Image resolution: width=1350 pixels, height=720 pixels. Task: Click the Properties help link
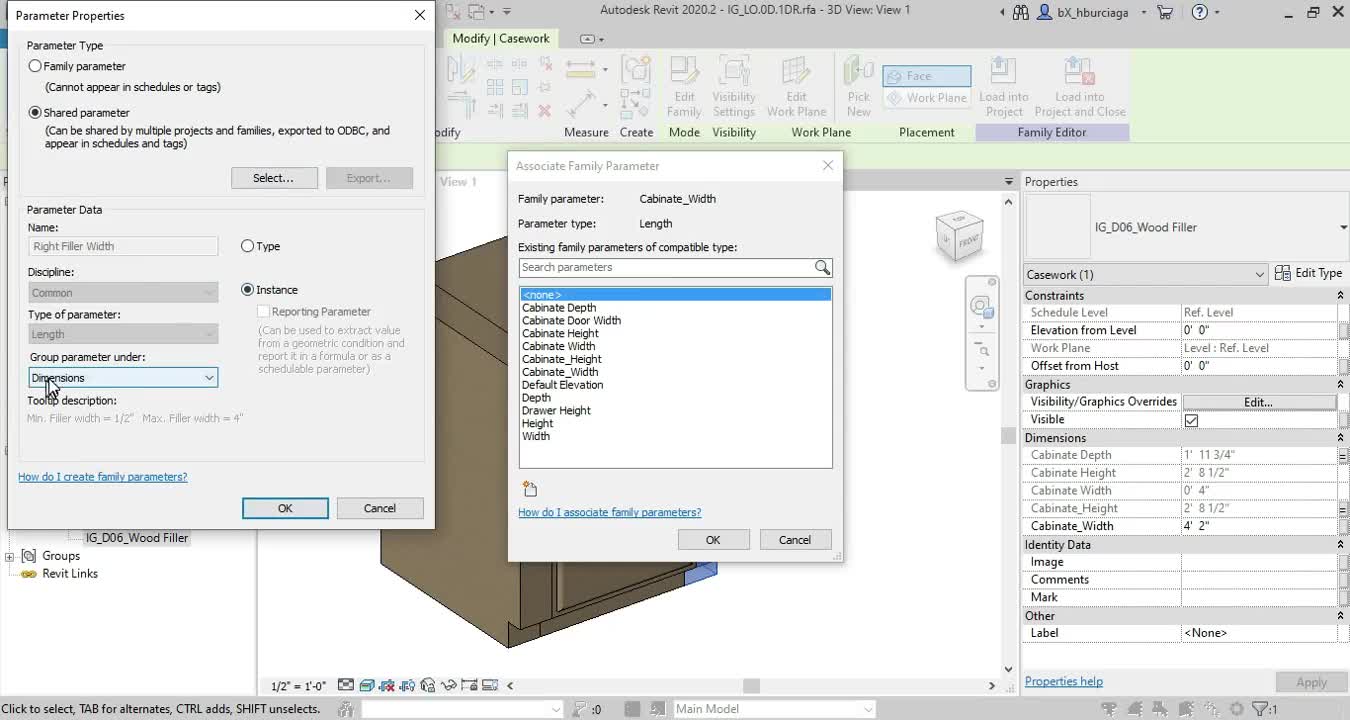click(1064, 682)
